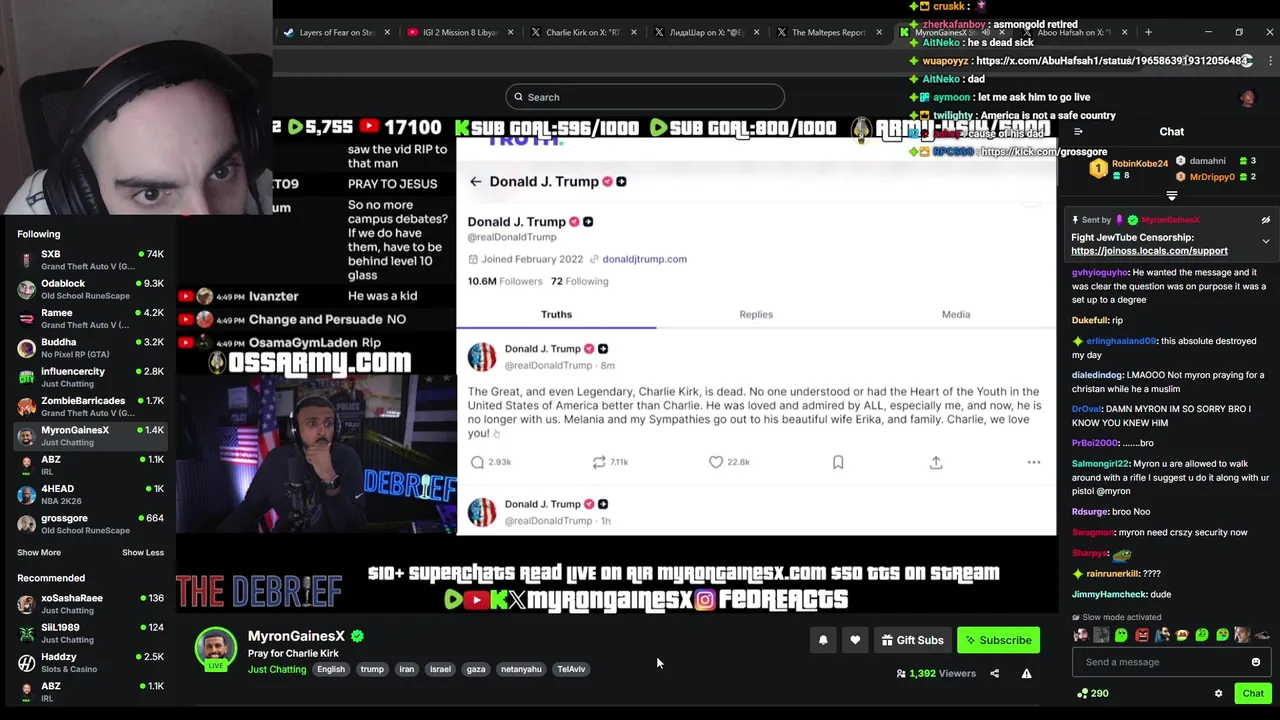The image size is (1280, 720).
Task: Open grossgore's channel in the sidebar
Action: (90, 524)
